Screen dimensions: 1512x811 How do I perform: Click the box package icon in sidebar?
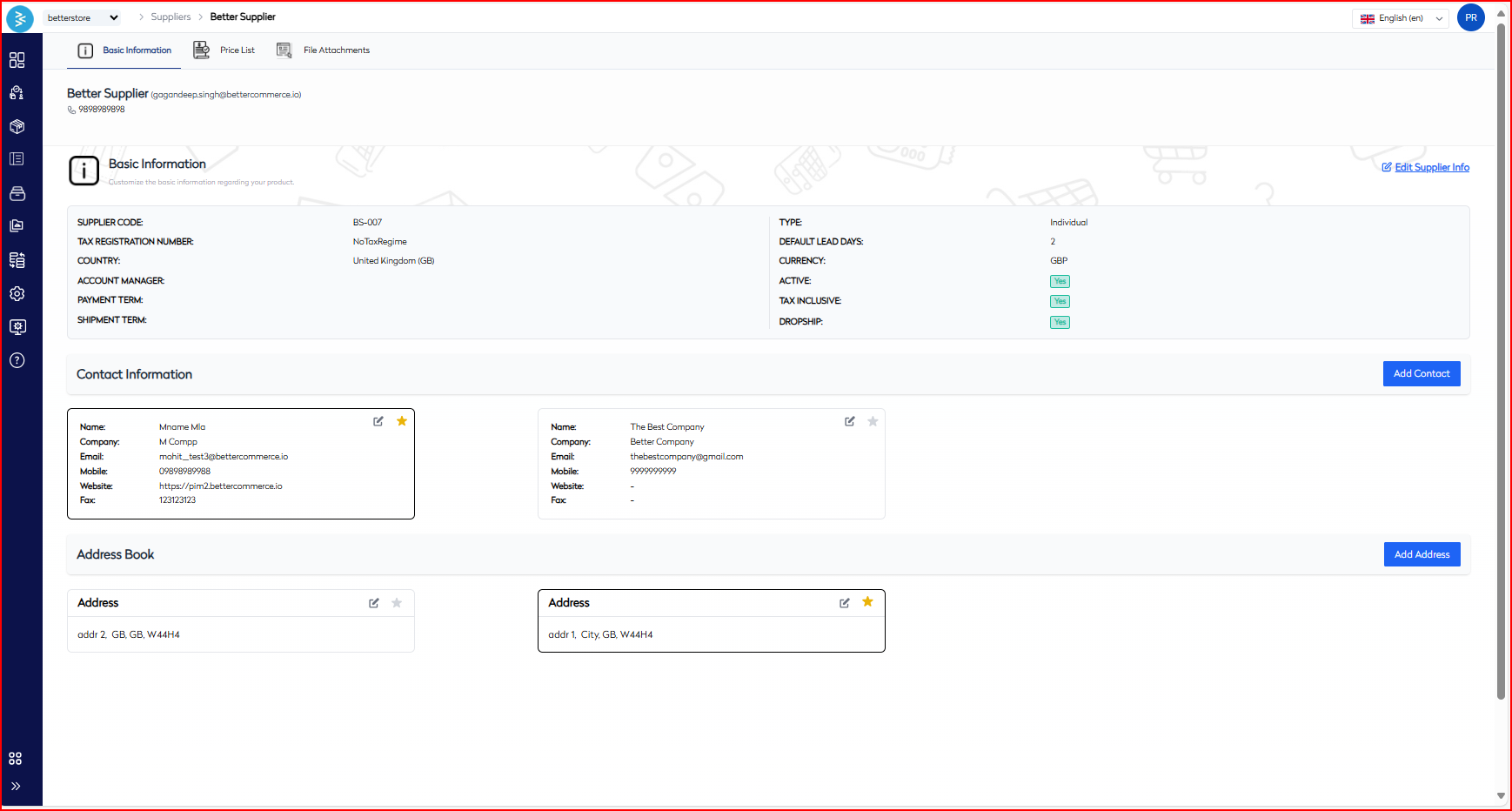[17, 126]
